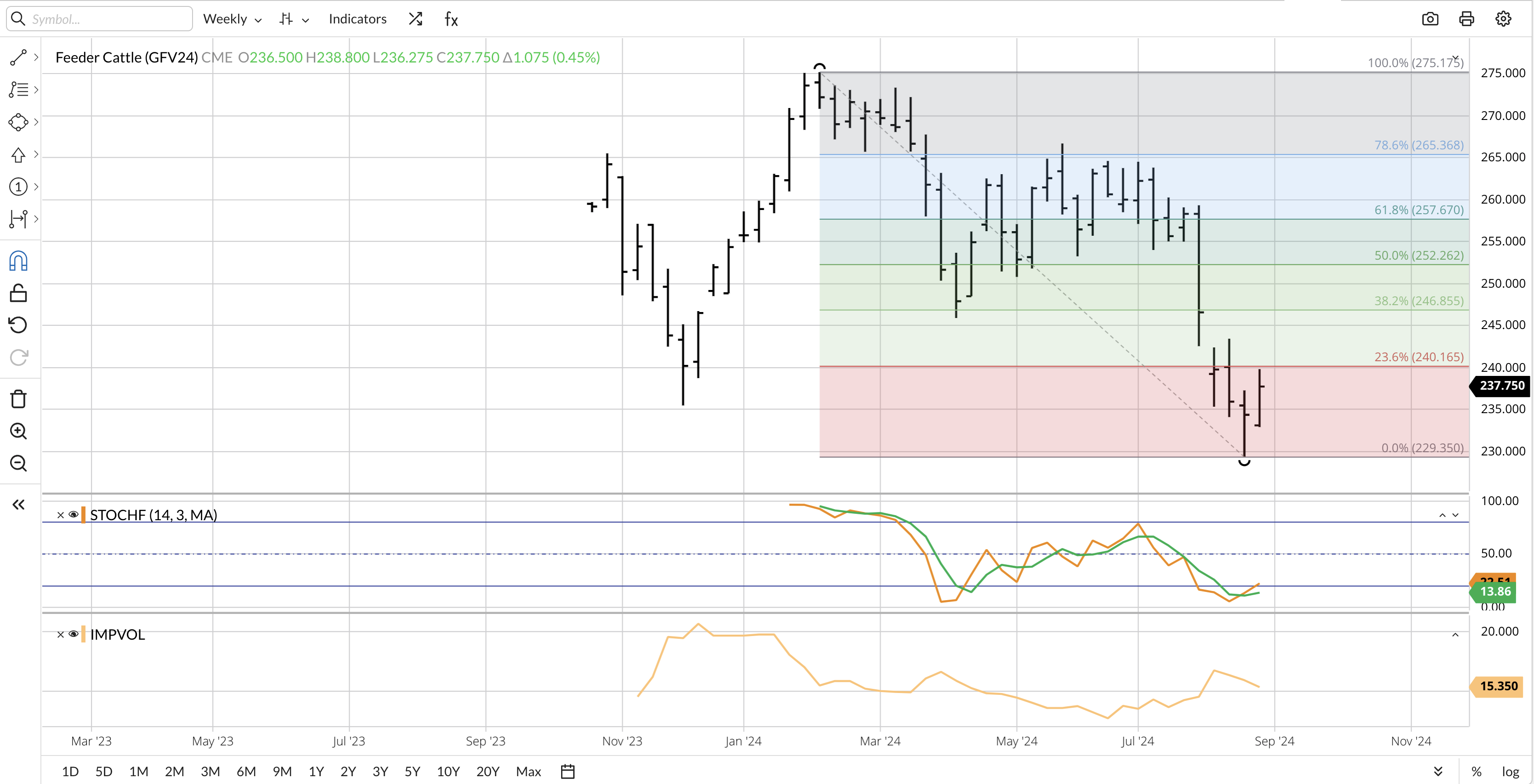Toggle STOCHF indicator visibility eye
Image resolution: width=1534 pixels, height=784 pixels.
click(73, 515)
